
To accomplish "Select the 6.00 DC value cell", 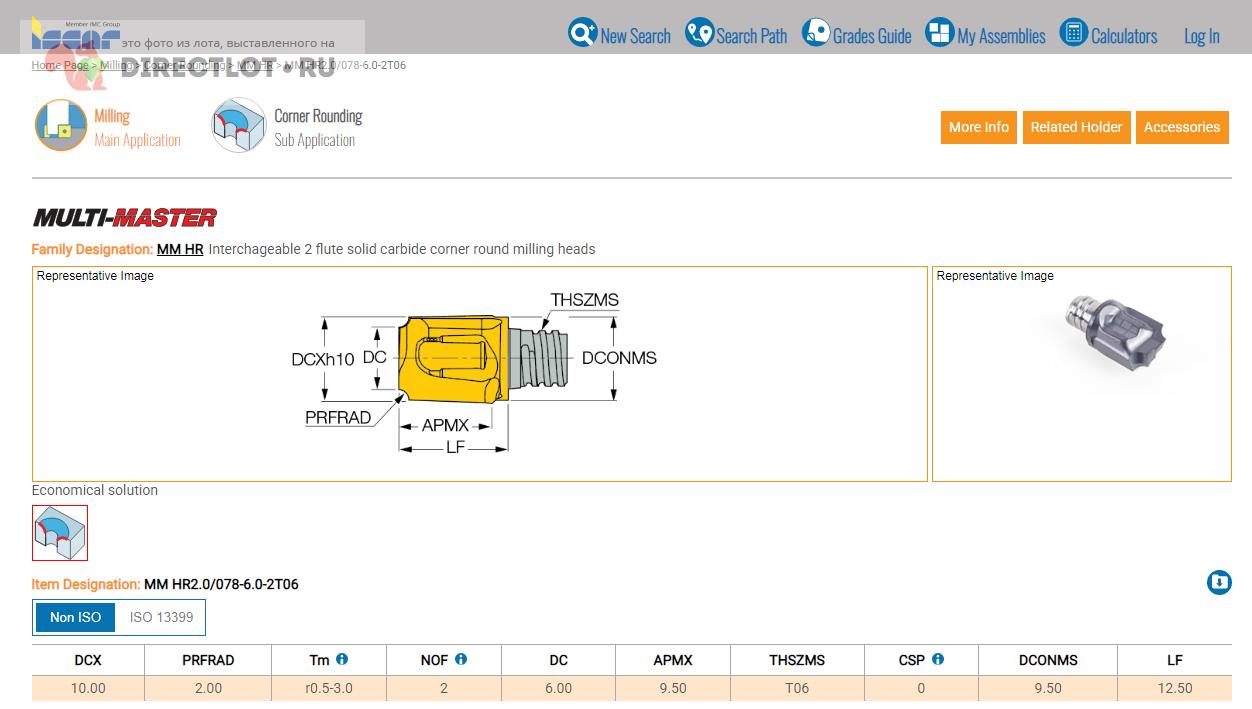I will tap(559, 688).
